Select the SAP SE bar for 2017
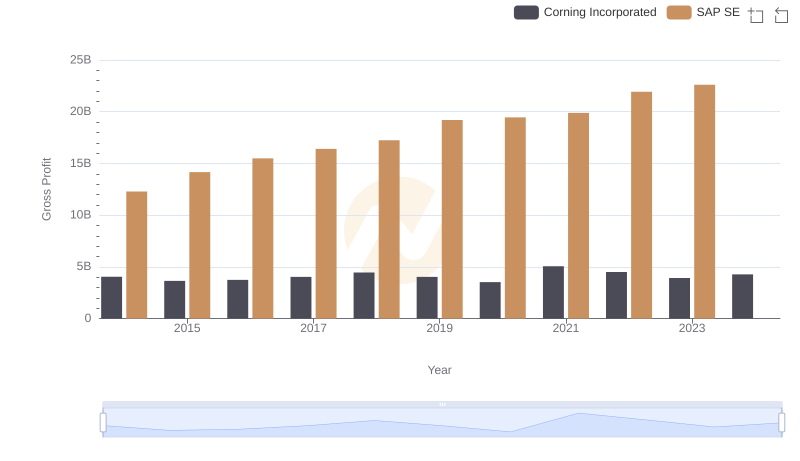Image resolution: width=800 pixels, height=461 pixels. click(326, 234)
